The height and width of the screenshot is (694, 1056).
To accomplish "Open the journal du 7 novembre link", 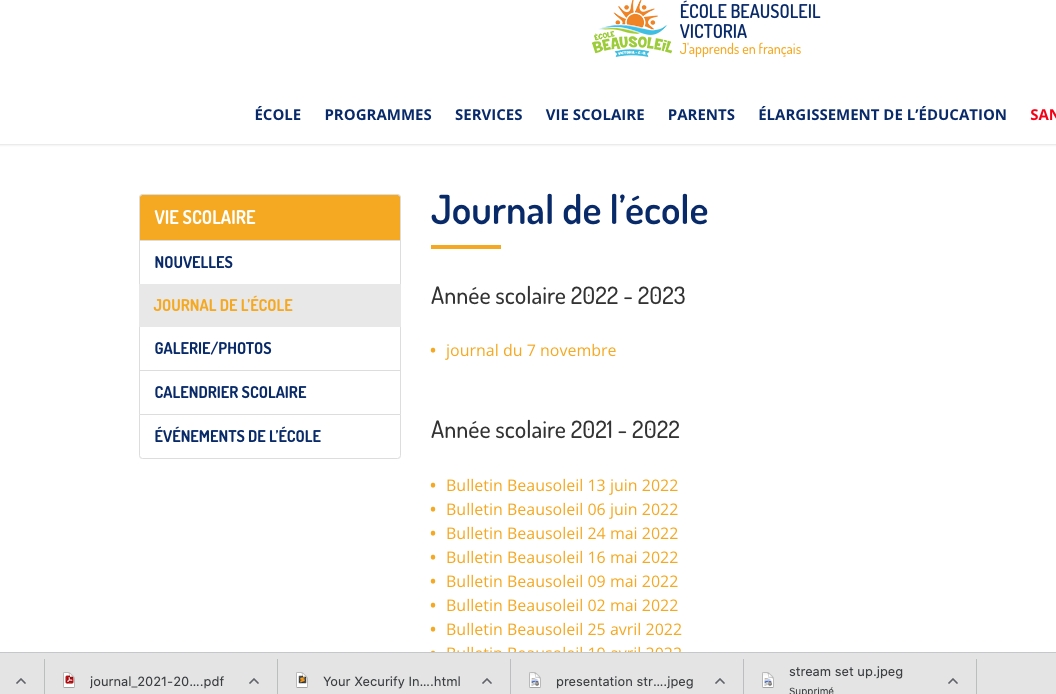I will click(x=531, y=350).
